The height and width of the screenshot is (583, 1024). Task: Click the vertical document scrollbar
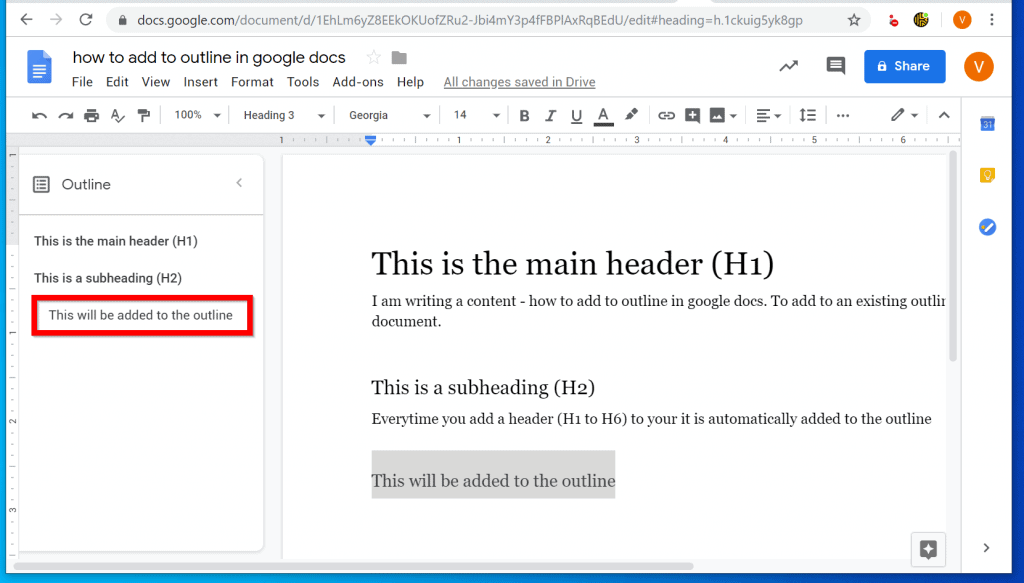(x=953, y=256)
